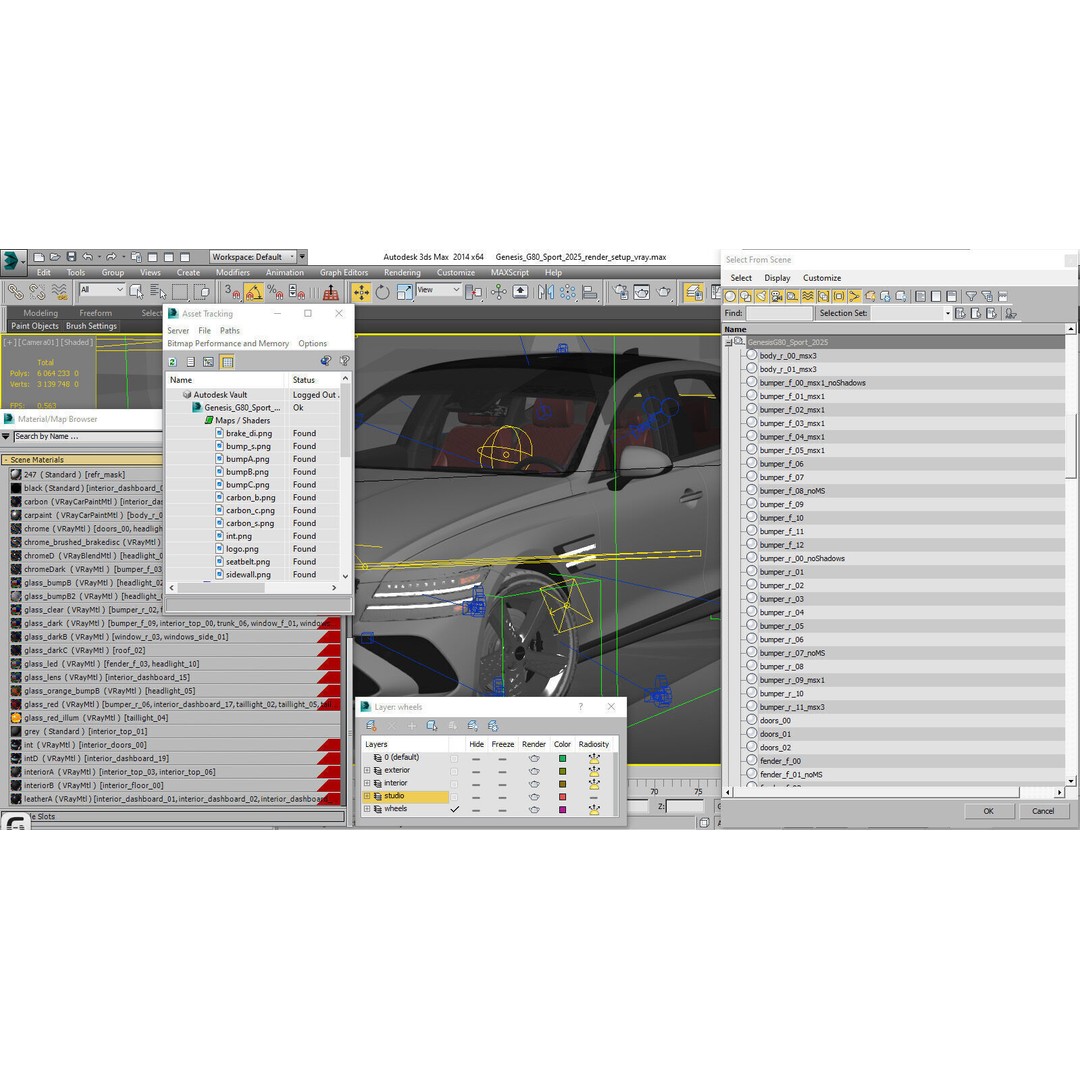This screenshot has height=1080, width=1080.
Task: Click the Brush Settings ribbon button
Action: (92, 326)
